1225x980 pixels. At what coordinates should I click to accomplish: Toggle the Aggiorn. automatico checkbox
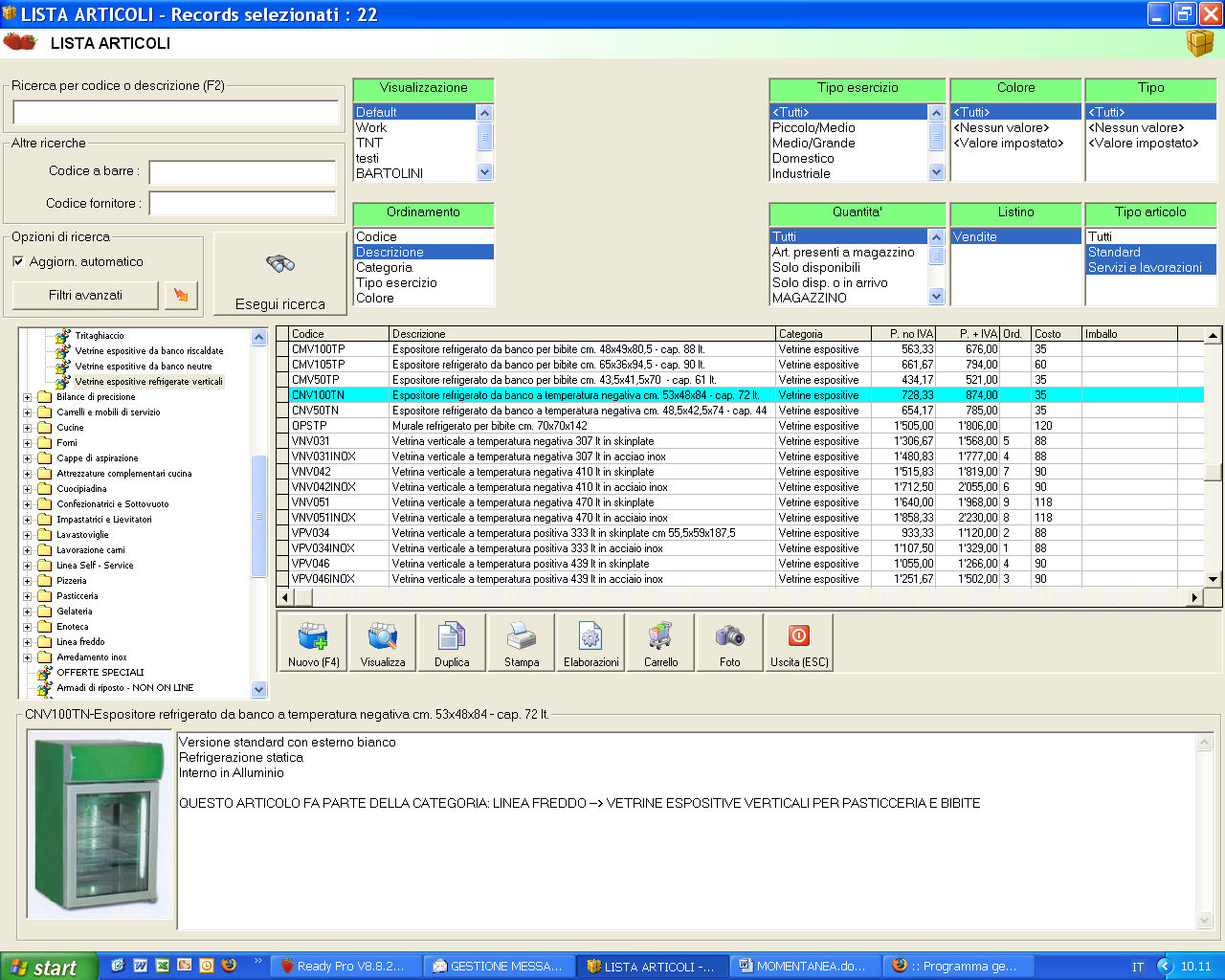click(x=18, y=261)
